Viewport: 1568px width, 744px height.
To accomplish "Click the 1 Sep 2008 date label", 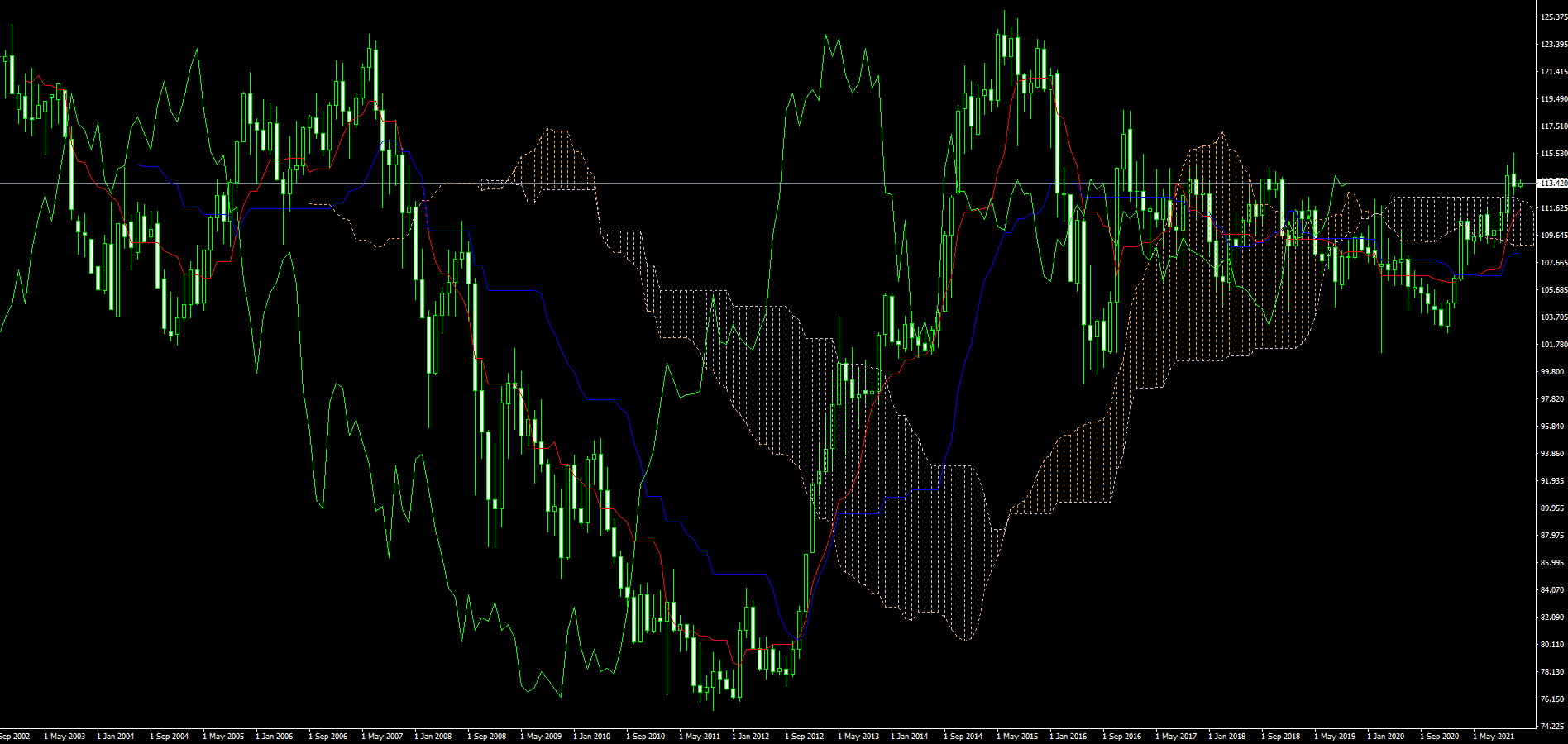I will pyautogui.click(x=486, y=736).
